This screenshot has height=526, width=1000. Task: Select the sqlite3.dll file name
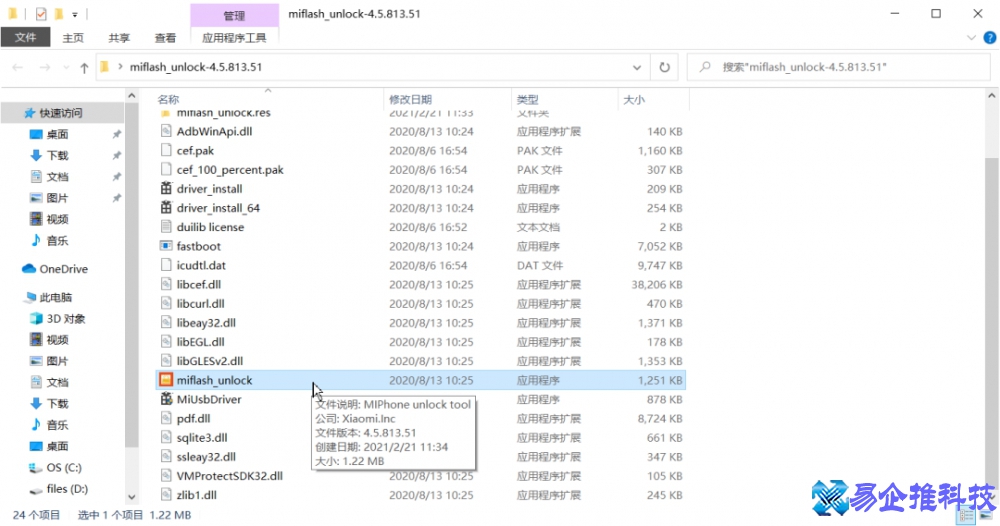point(202,437)
